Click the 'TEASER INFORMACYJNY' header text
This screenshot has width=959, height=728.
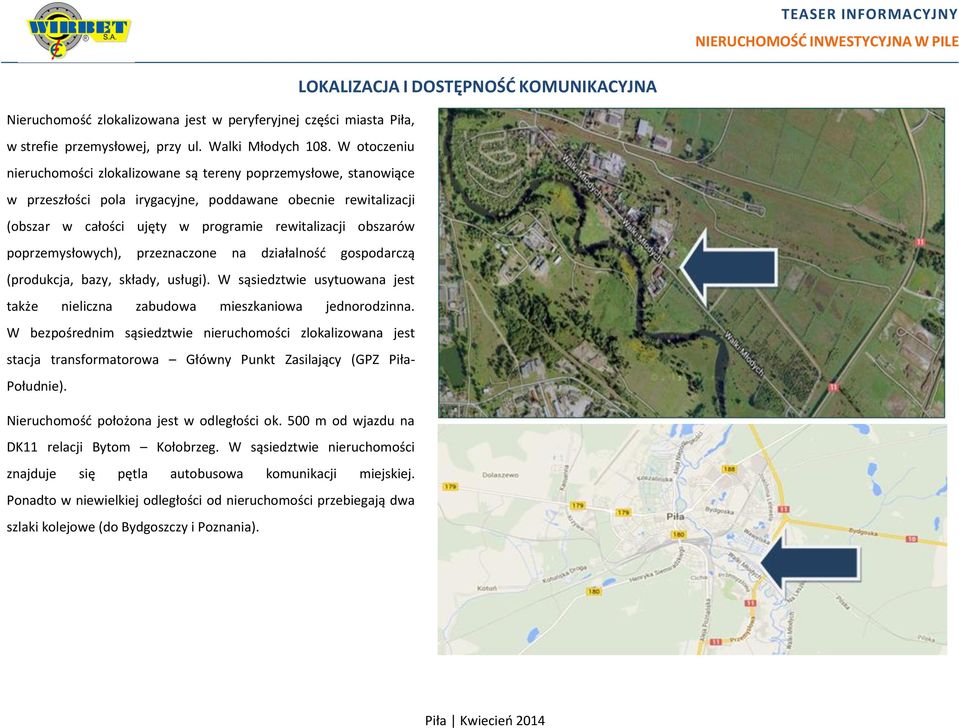(x=870, y=14)
